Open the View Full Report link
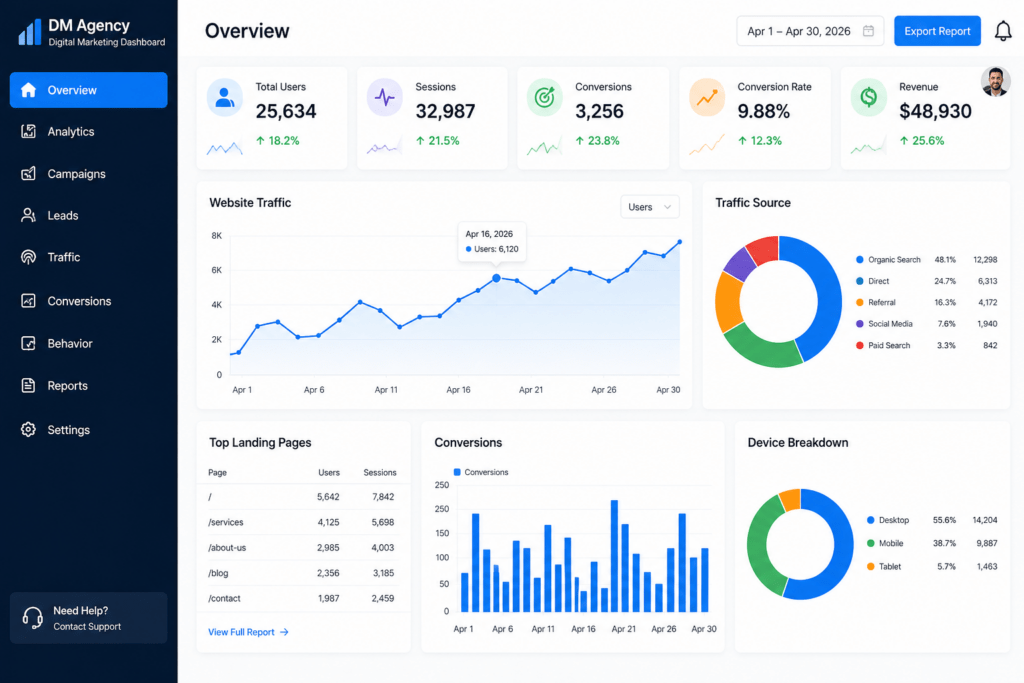Image resolution: width=1024 pixels, height=683 pixels. (248, 632)
